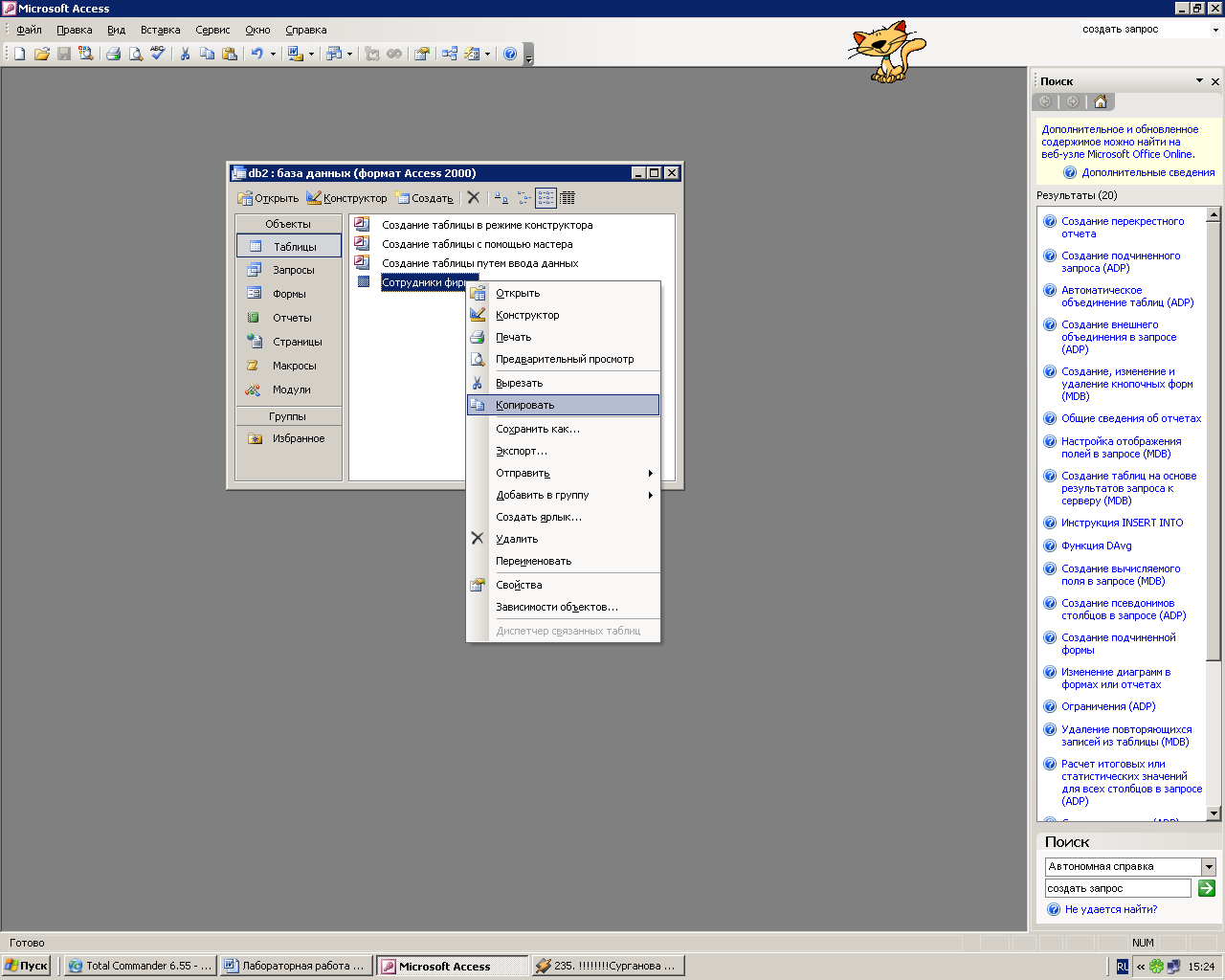Select Макросы in the Objects pane

[288, 366]
